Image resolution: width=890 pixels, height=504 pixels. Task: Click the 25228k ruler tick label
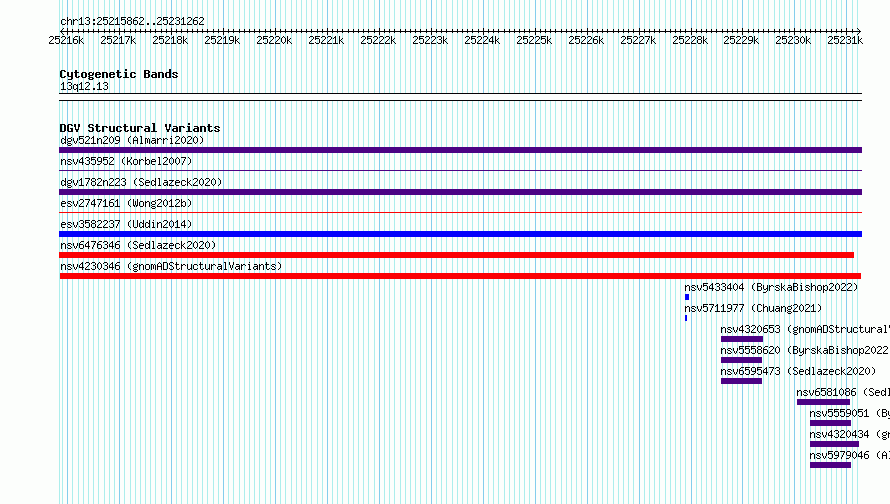click(690, 41)
